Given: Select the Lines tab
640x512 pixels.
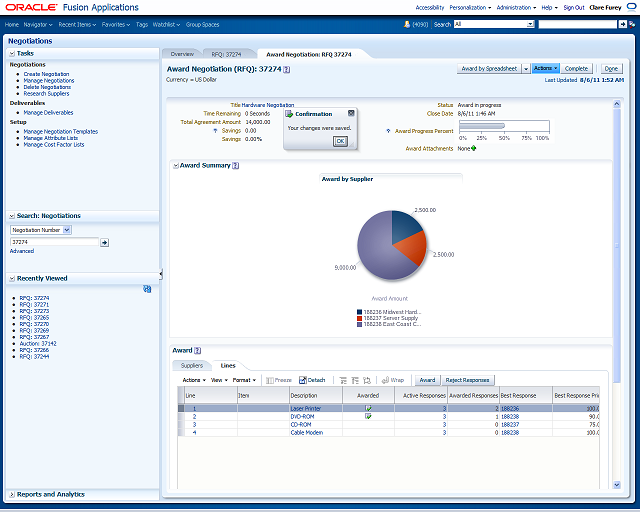Looking at the screenshot, I should (228, 365).
